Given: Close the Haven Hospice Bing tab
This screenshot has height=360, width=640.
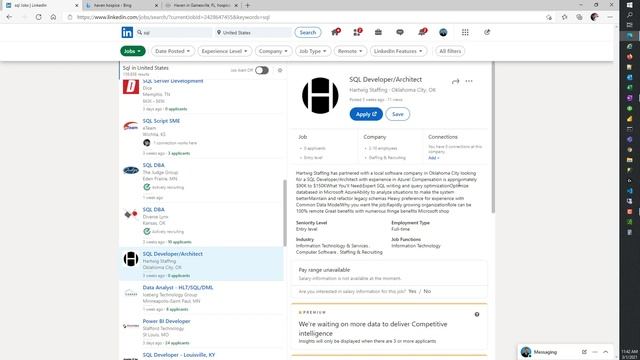Looking at the screenshot, I should pos(156,5).
